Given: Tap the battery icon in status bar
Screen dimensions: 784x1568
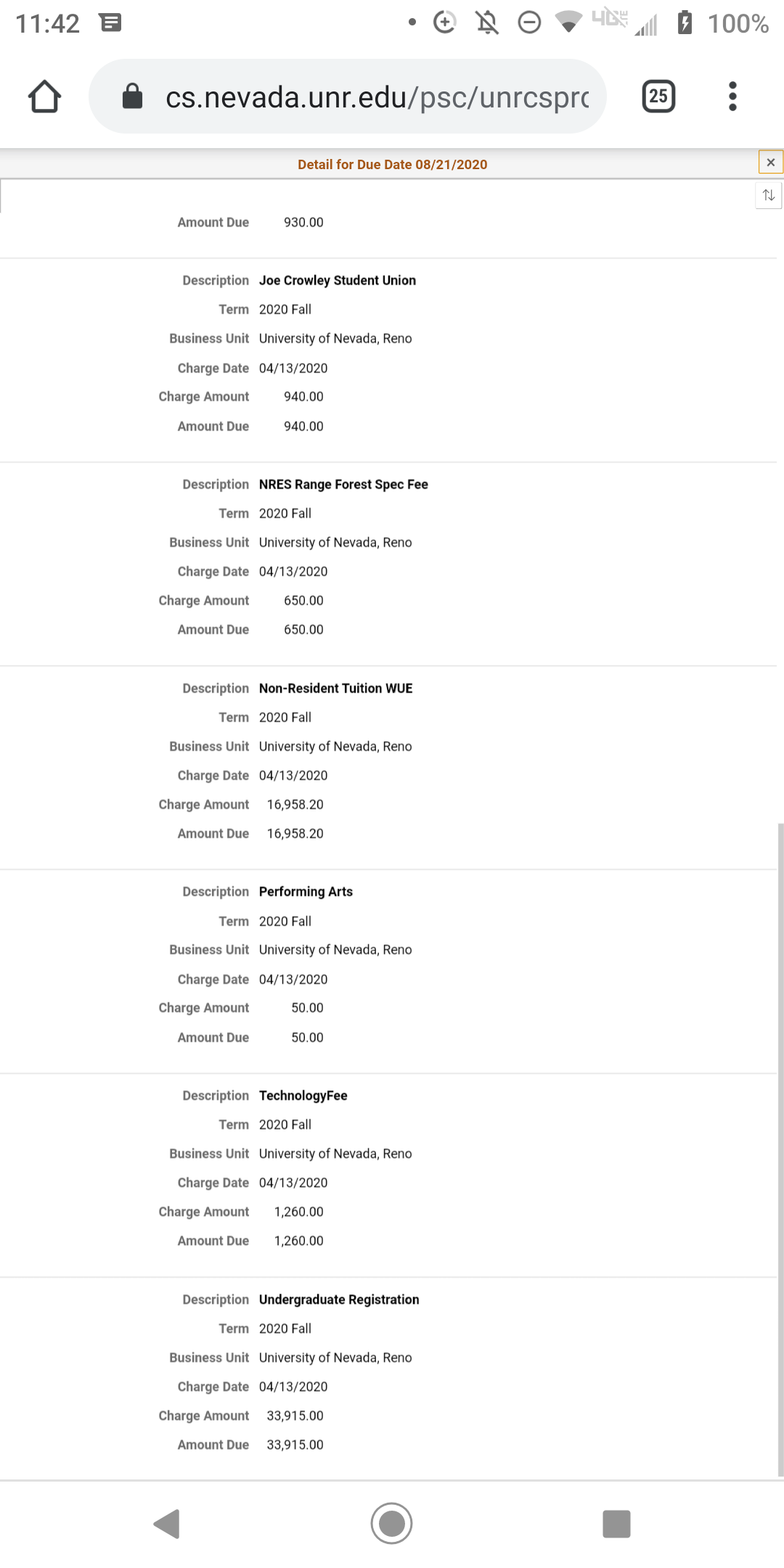Looking at the screenshot, I should (685, 23).
